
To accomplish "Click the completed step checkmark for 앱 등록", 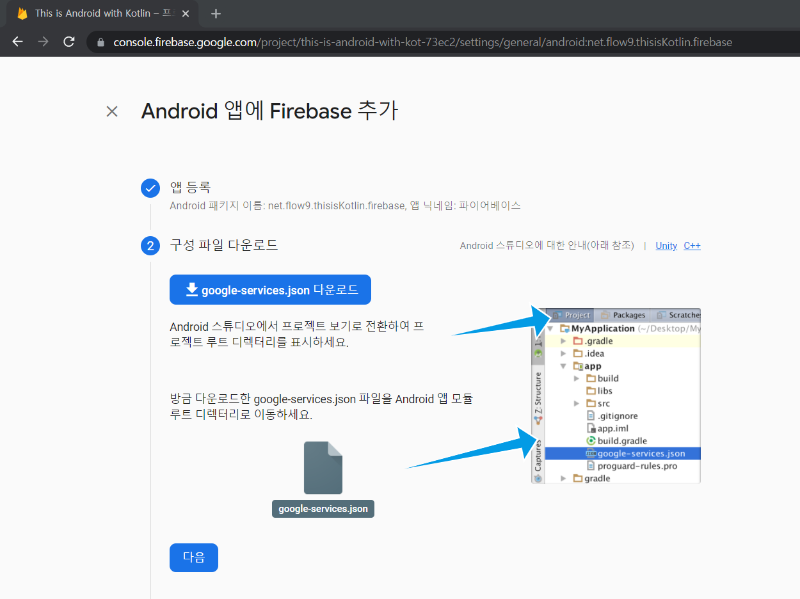I will pyautogui.click(x=150, y=188).
